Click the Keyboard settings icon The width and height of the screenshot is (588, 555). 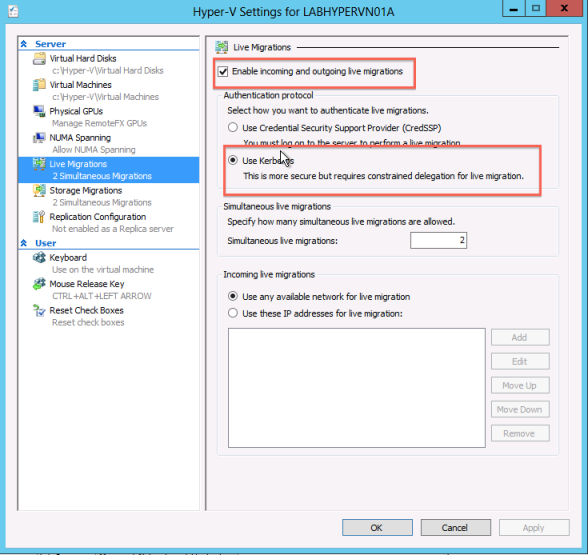(39, 258)
